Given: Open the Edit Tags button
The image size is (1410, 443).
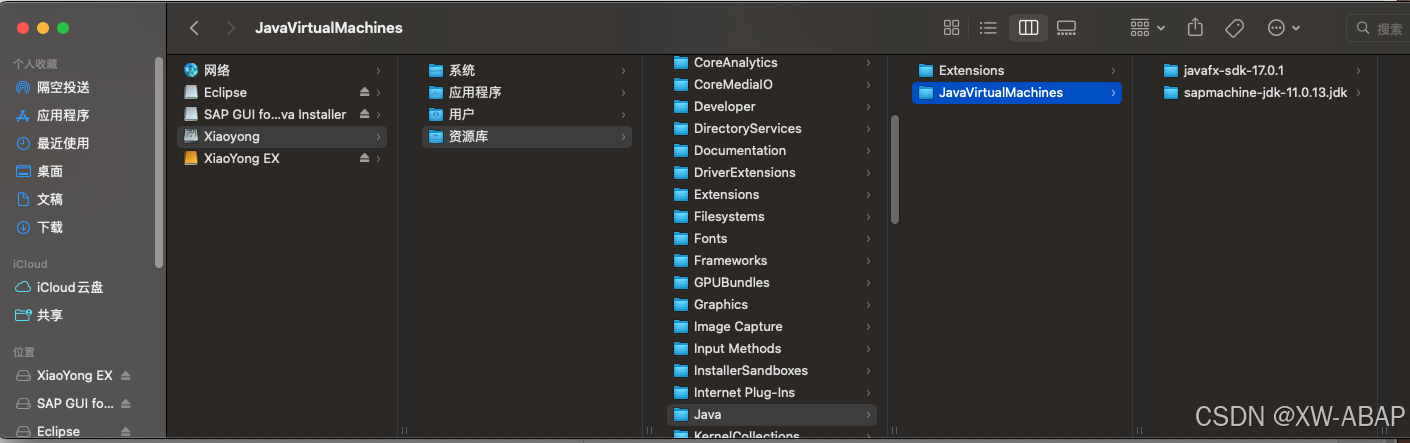Looking at the screenshot, I should click(x=1234, y=28).
